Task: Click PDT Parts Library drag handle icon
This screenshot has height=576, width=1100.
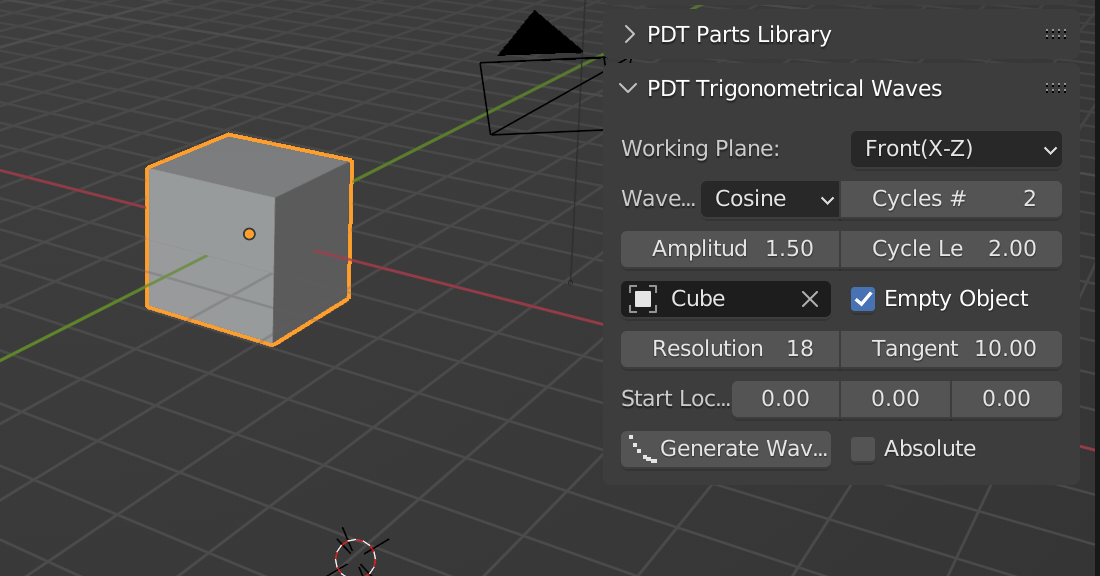Action: pos(1055,34)
